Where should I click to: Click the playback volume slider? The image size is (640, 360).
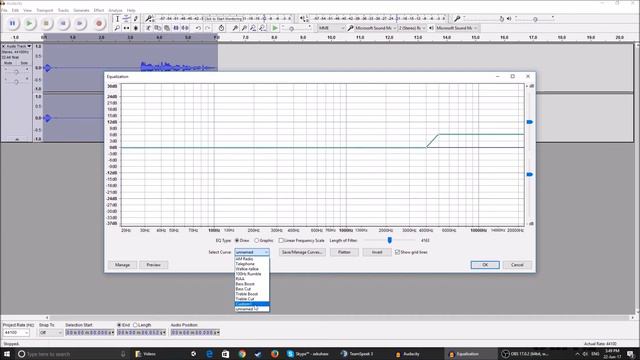click(535, 19)
